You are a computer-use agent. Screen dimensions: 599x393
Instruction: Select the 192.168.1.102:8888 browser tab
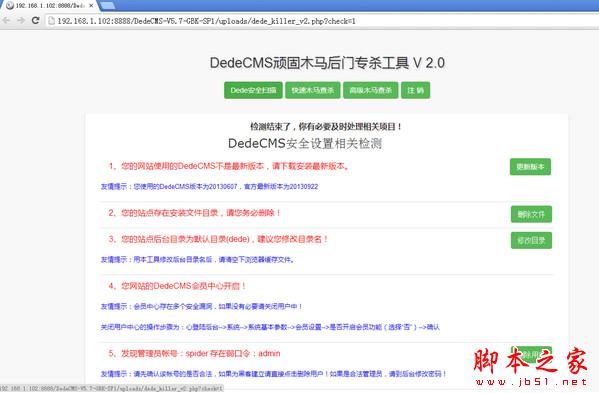(x=49, y=6)
